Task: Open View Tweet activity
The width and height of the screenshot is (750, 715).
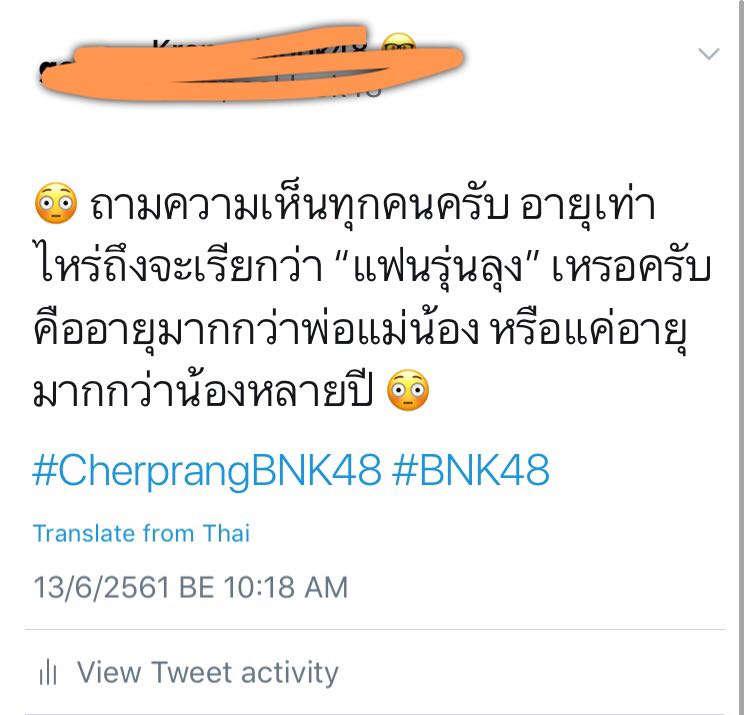Action: coord(208,672)
